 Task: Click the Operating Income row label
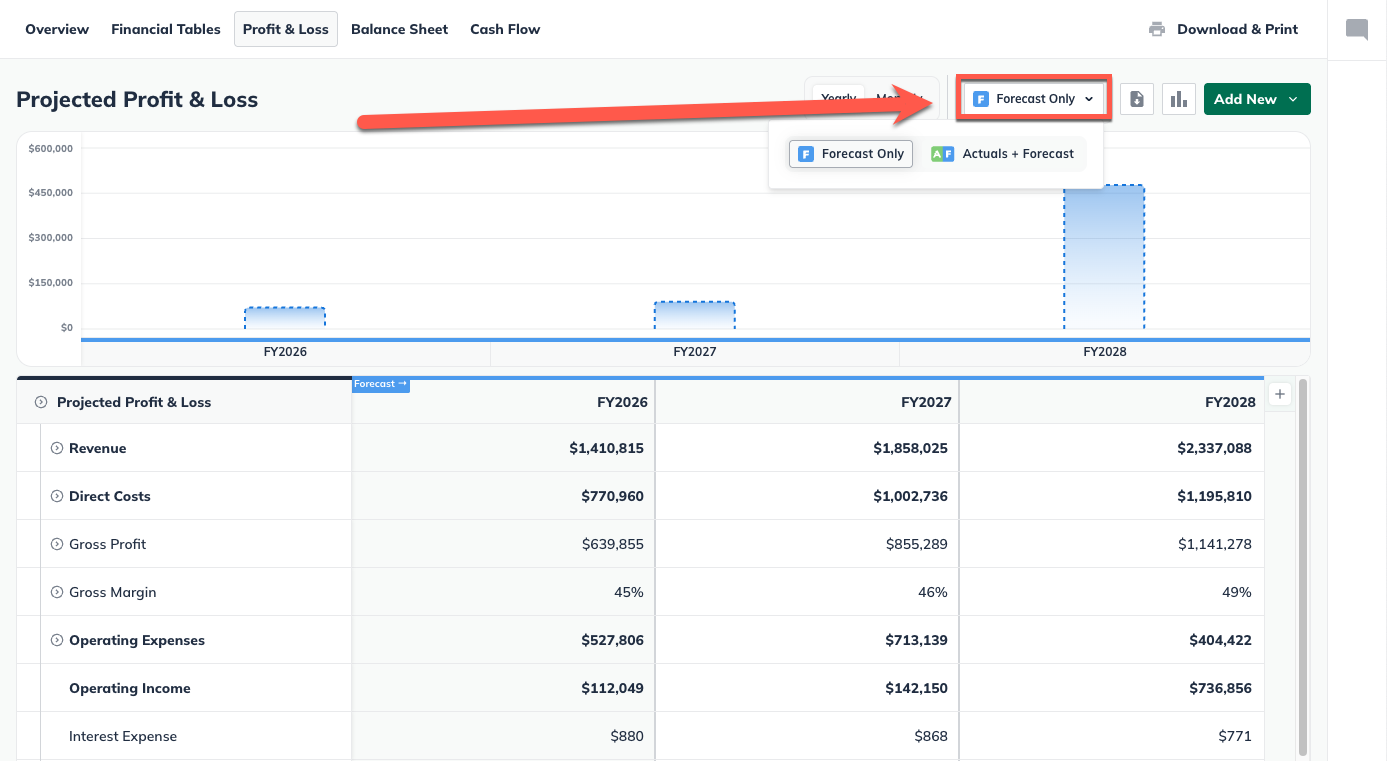(x=129, y=688)
